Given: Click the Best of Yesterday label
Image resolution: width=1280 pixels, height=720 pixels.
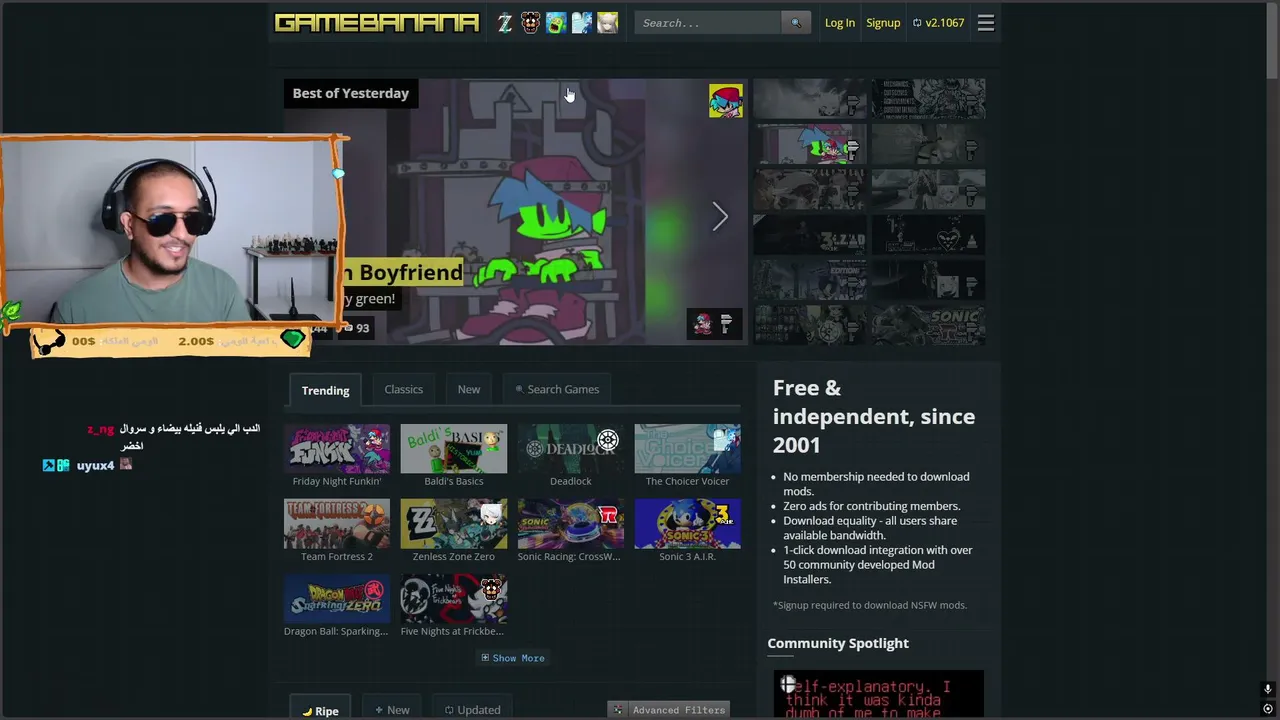Looking at the screenshot, I should (351, 93).
